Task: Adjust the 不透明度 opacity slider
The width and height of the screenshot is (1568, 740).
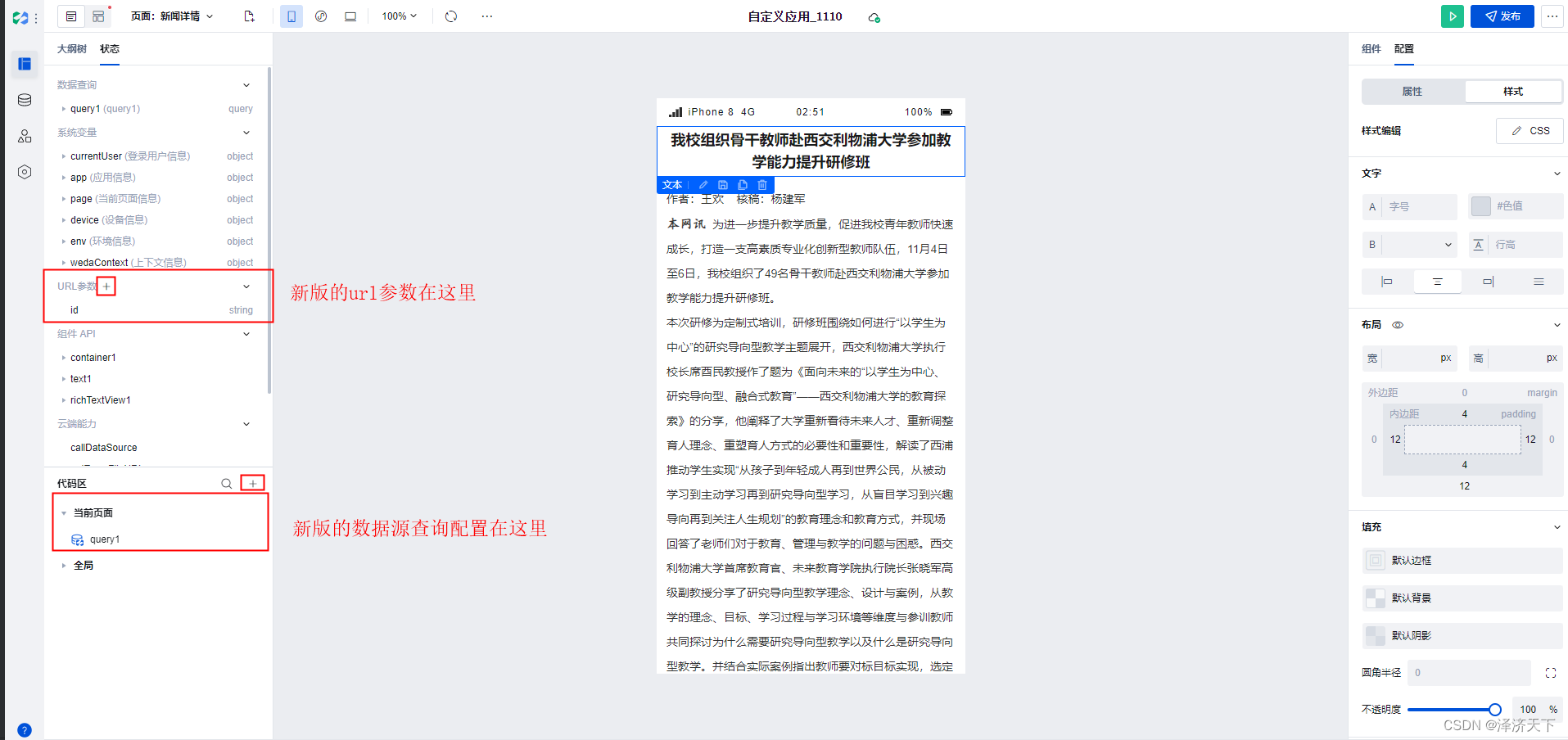Action: (1495, 710)
